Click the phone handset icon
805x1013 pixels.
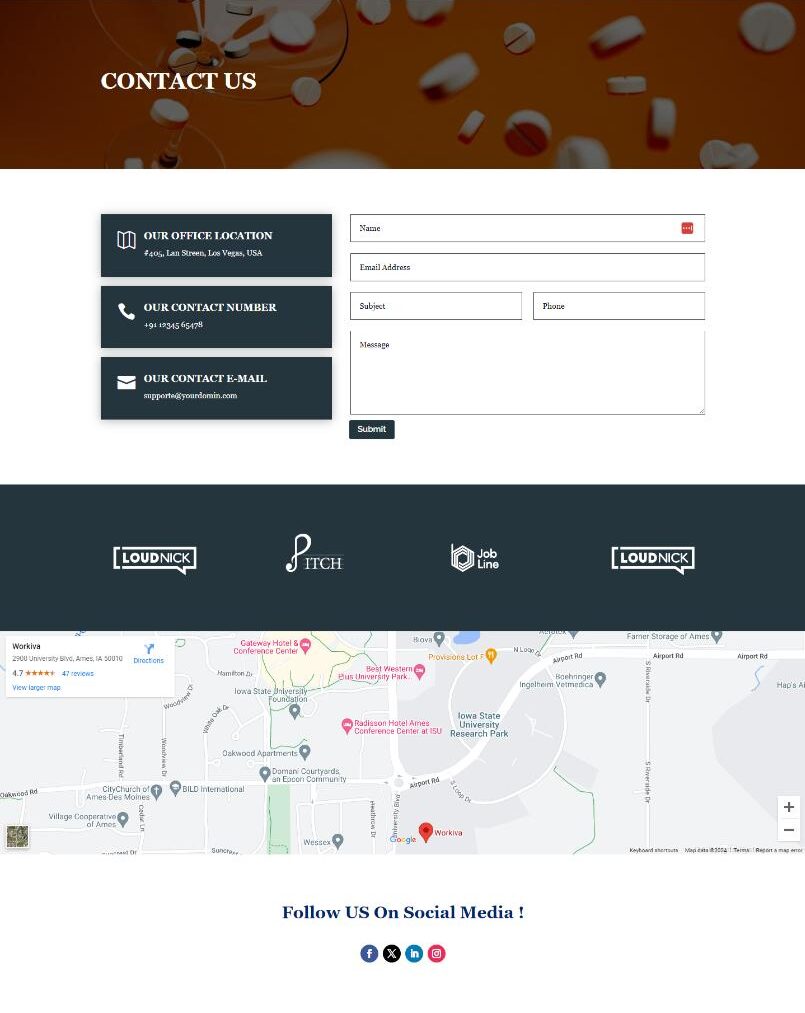[126, 311]
